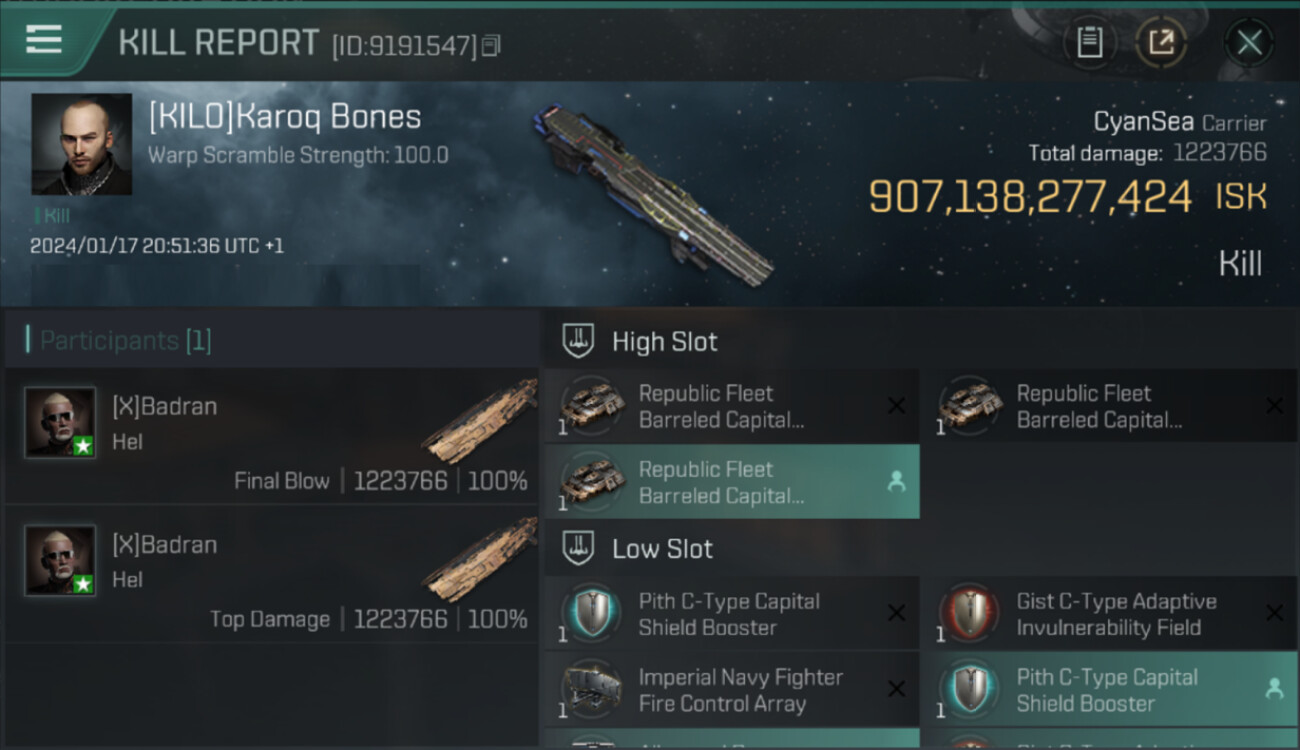Viewport: 1300px width, 750px height.
Task: Open the hamburger menu
Action: pos(44,40)
